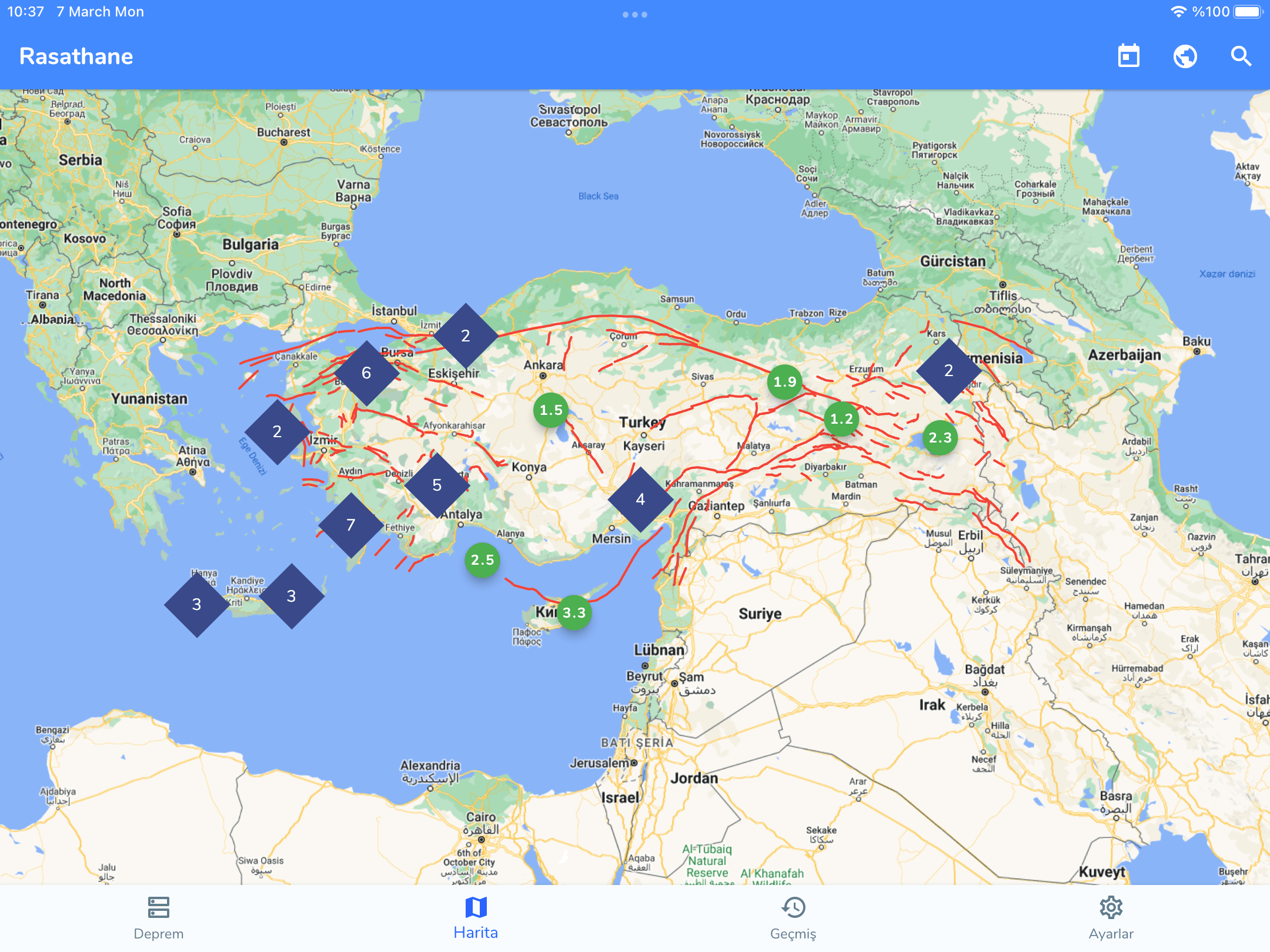The width and height of the screenshot is (1270, 952).
Task: Tap the cluster marker labeled 6
Action: [x=366, y=373]
